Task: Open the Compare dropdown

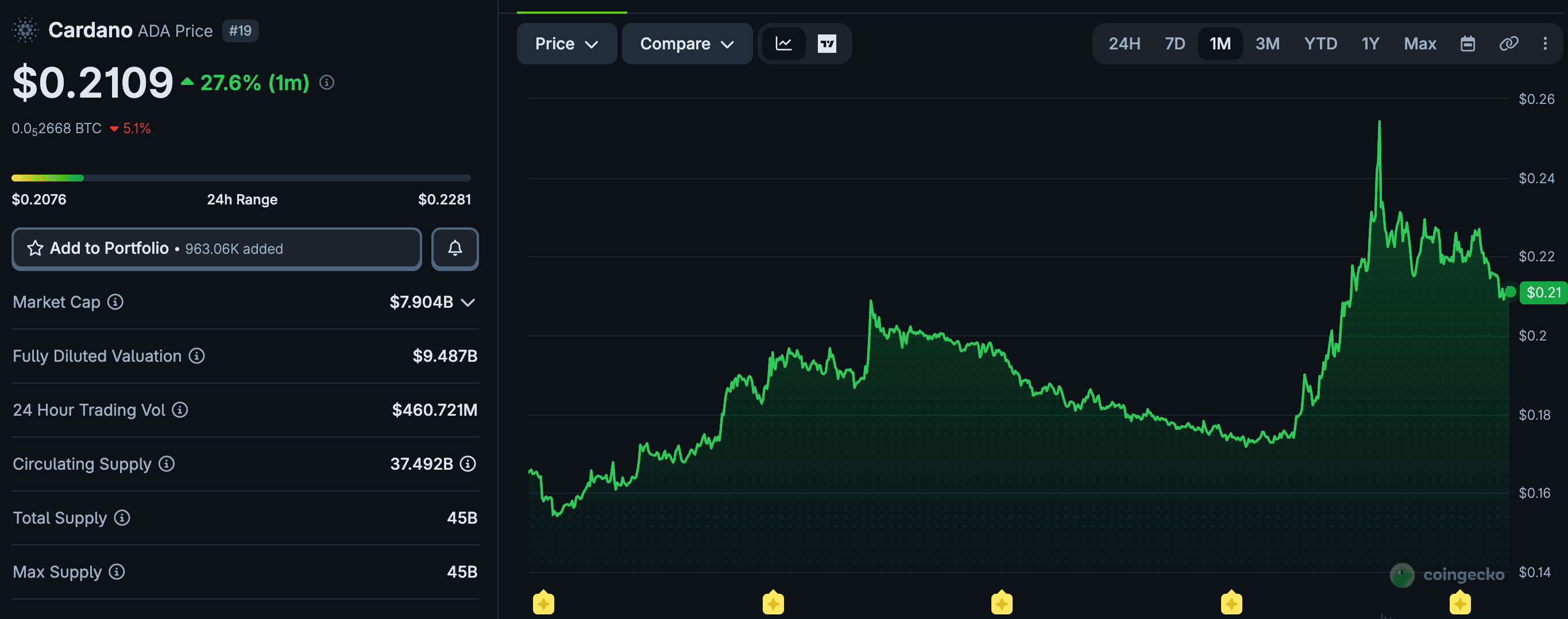Action: tap(687, 43)
